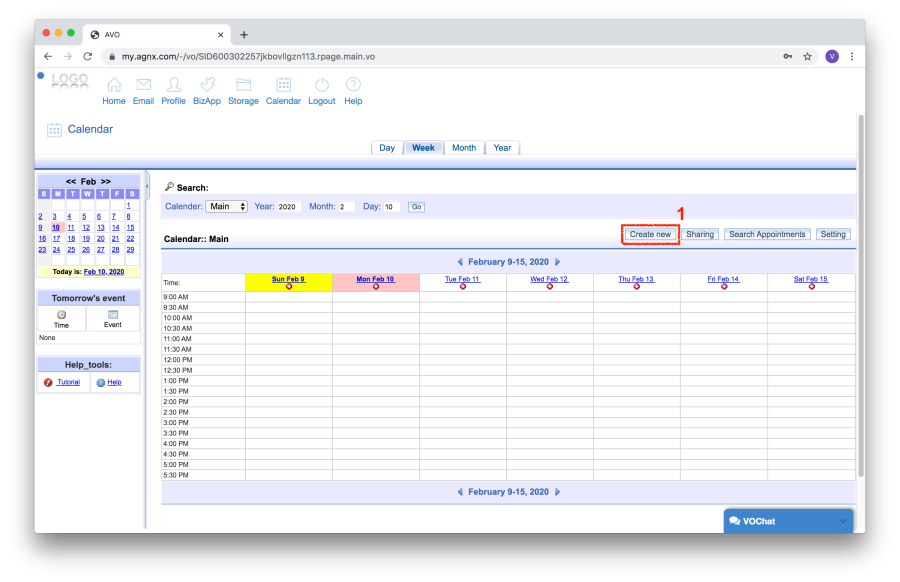
Task: Open the Calender Main dropdown
Action: (227, 207)
